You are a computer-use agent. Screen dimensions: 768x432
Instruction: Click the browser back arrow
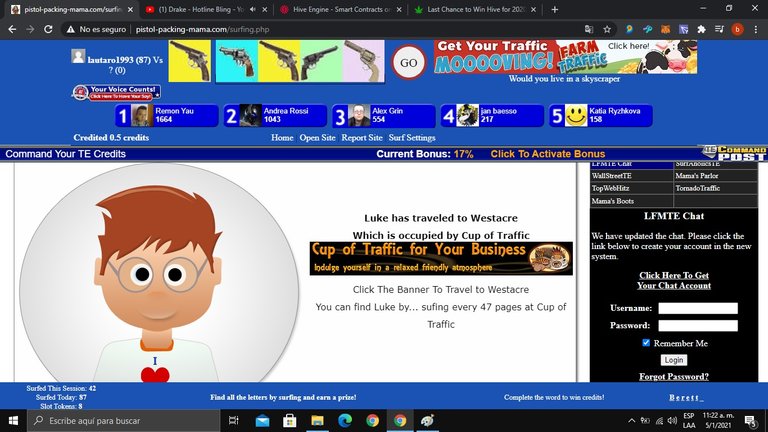pyautogui.click(x=12, y=29)
